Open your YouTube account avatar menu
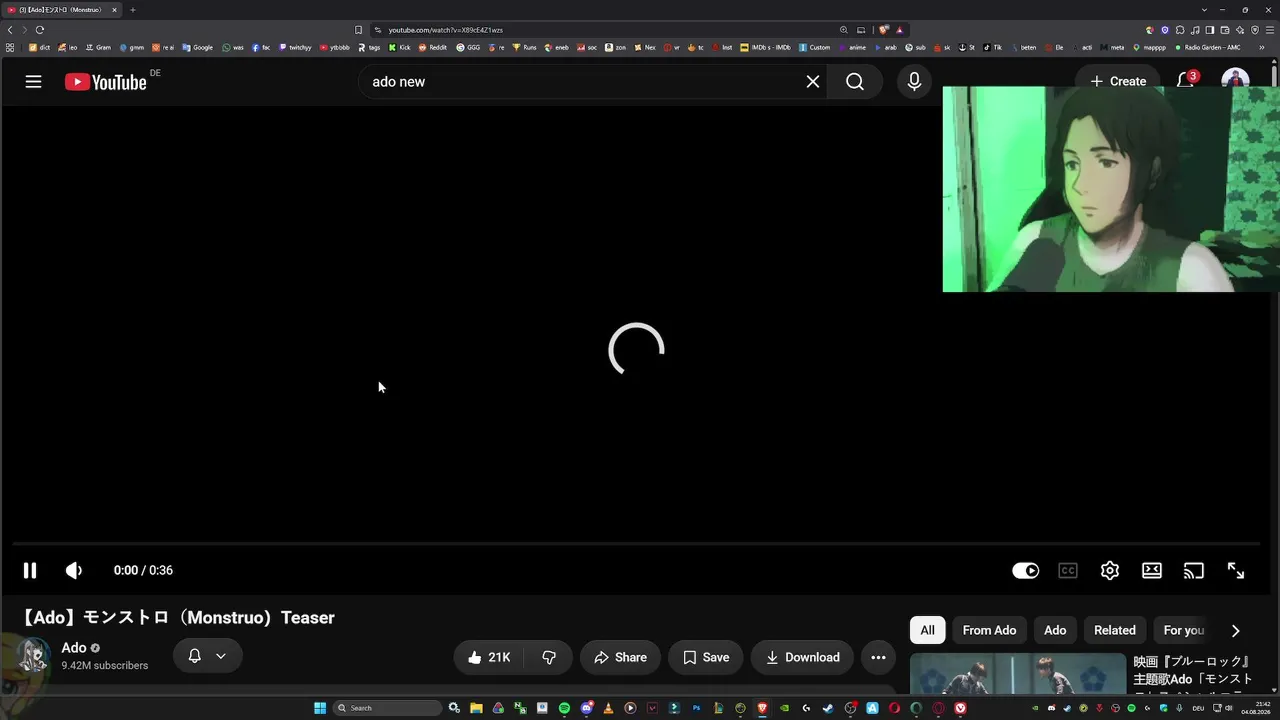This screenshot has height=720, width=1280. [x=1235, y=78]
